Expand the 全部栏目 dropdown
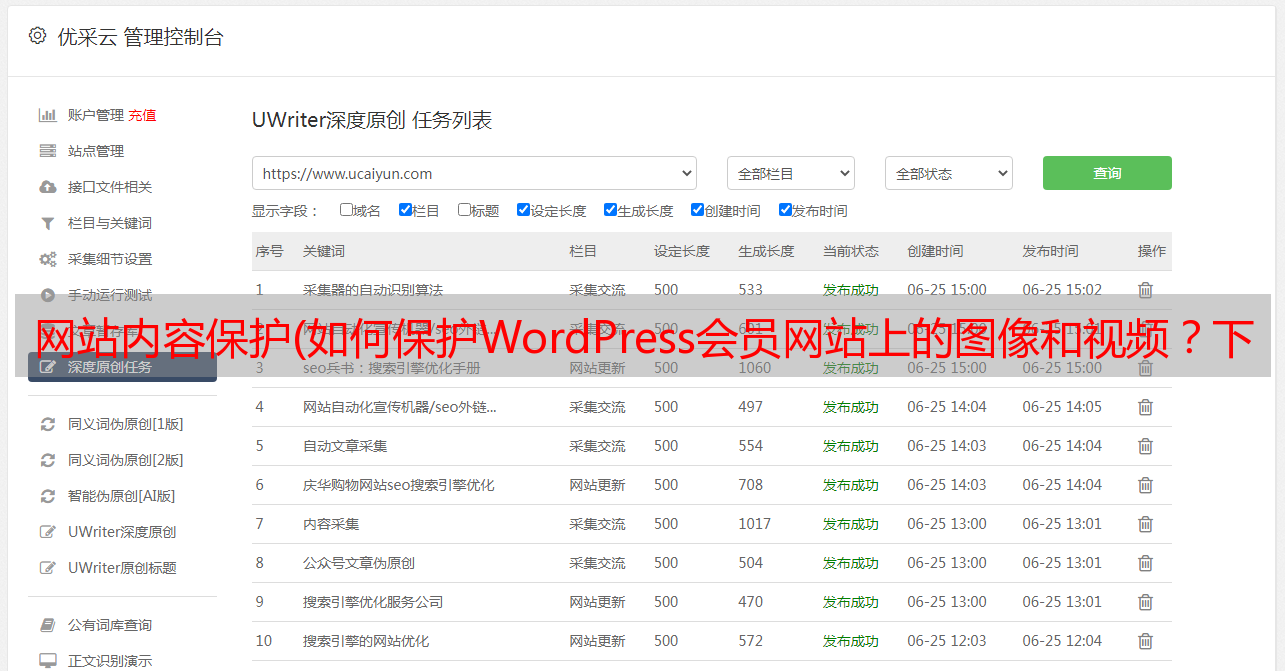The image size is (1285, 671). pyautogui.click(x=790, y=173)
